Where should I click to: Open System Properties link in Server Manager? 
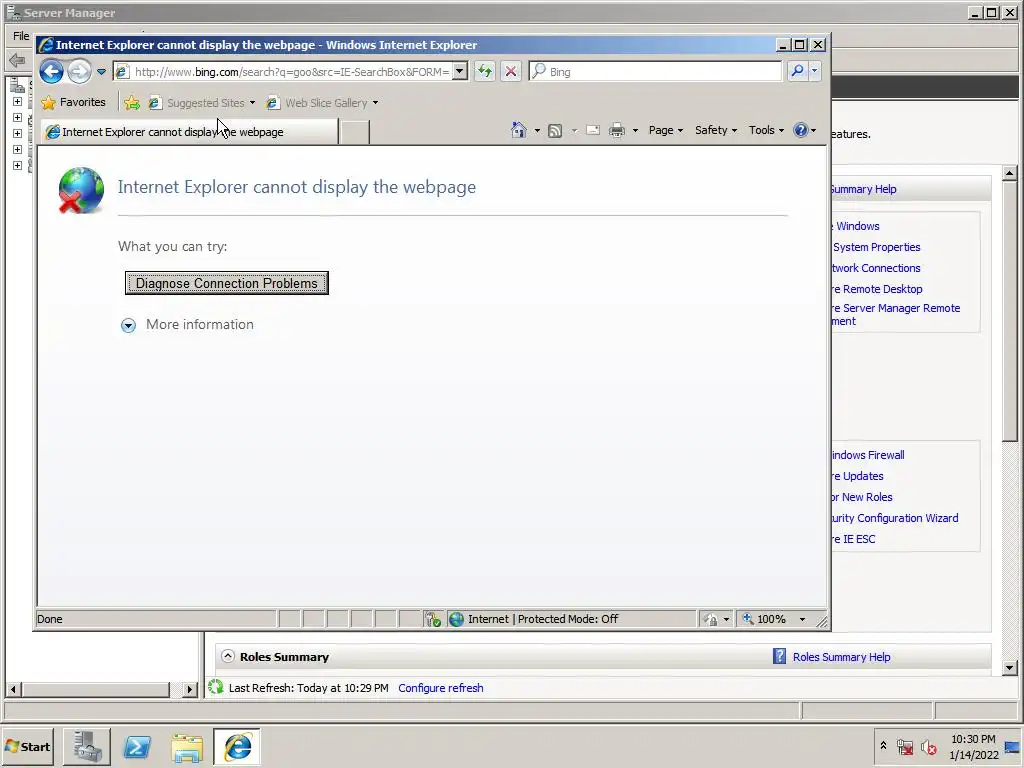(876, 247)
